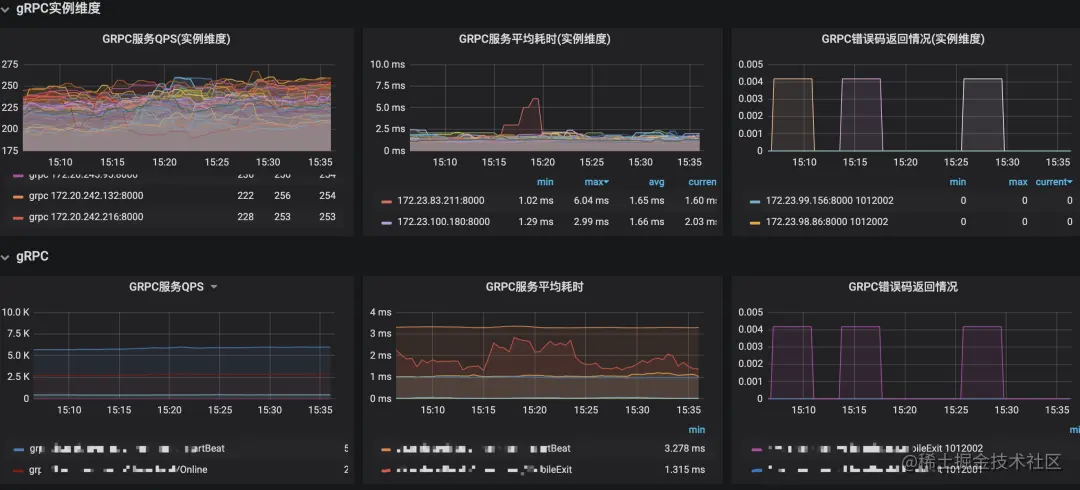Sort error-code legend by current column
The width and height of the screenshot is (1080, 490).
(x=1054, y=182)
